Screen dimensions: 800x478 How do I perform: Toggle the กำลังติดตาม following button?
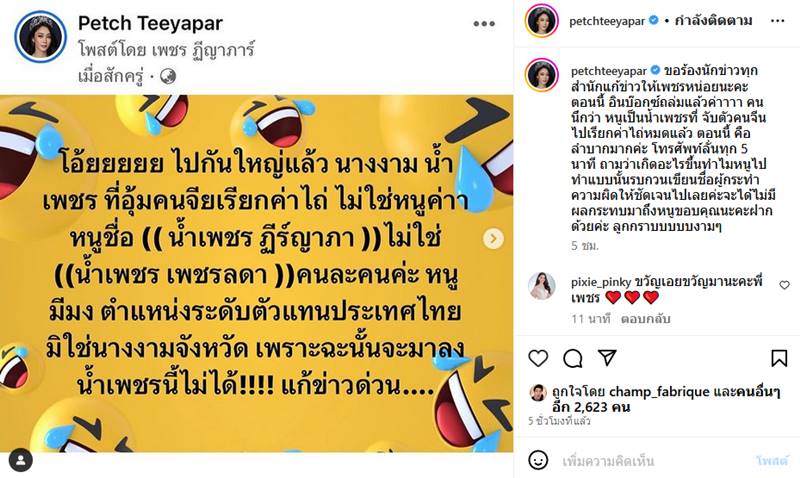713,21
